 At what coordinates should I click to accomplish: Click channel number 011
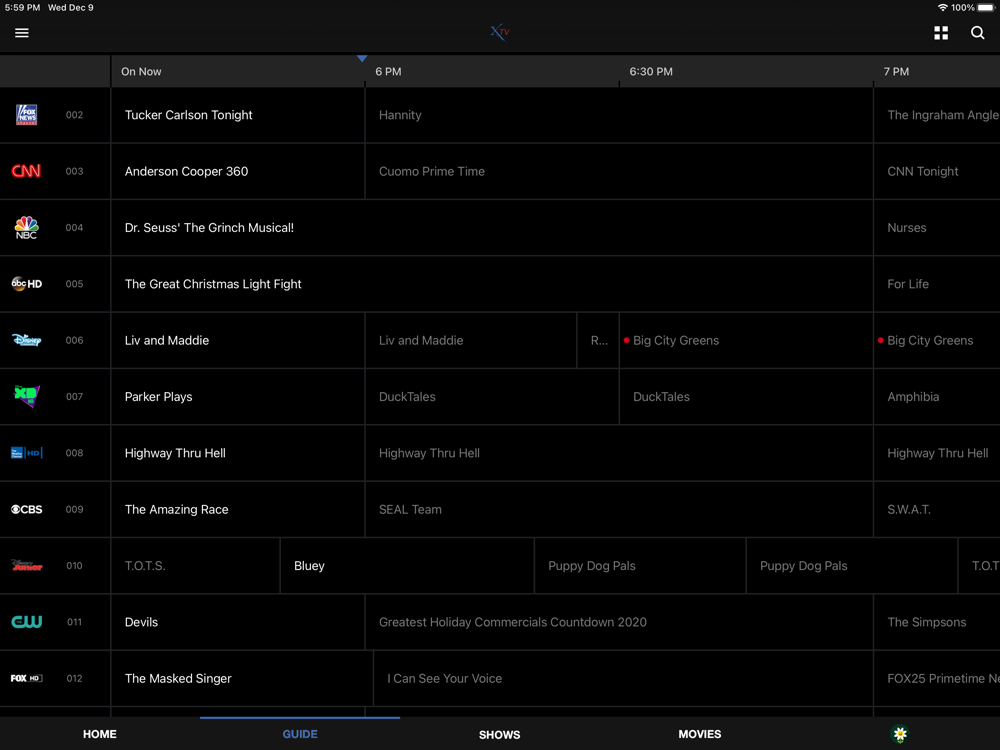pos(74,622)
